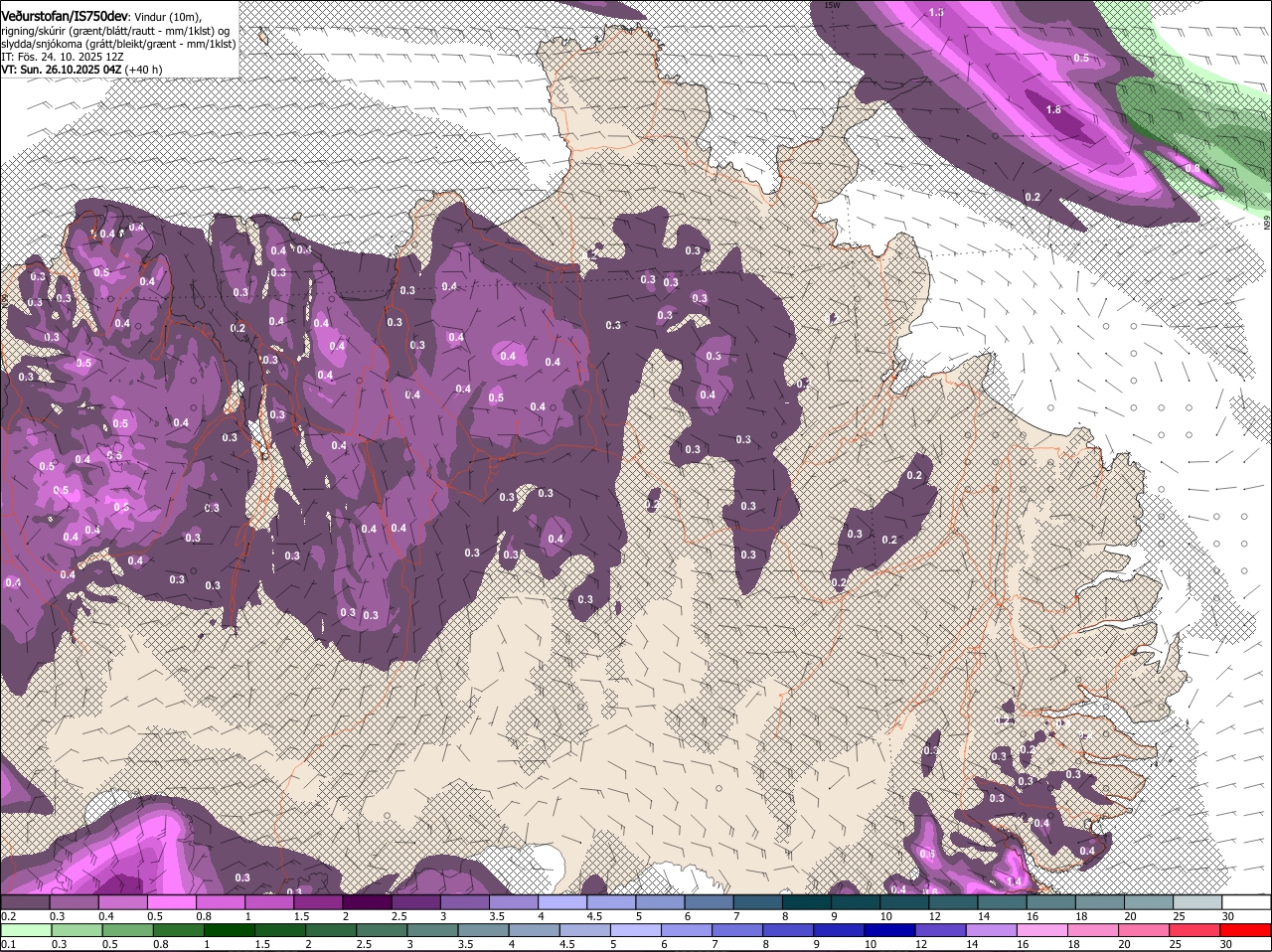The width and height of the screenshot is (1272, 952).
Task: Click white upper legend swatch after 30
Action: [1245, 901]
